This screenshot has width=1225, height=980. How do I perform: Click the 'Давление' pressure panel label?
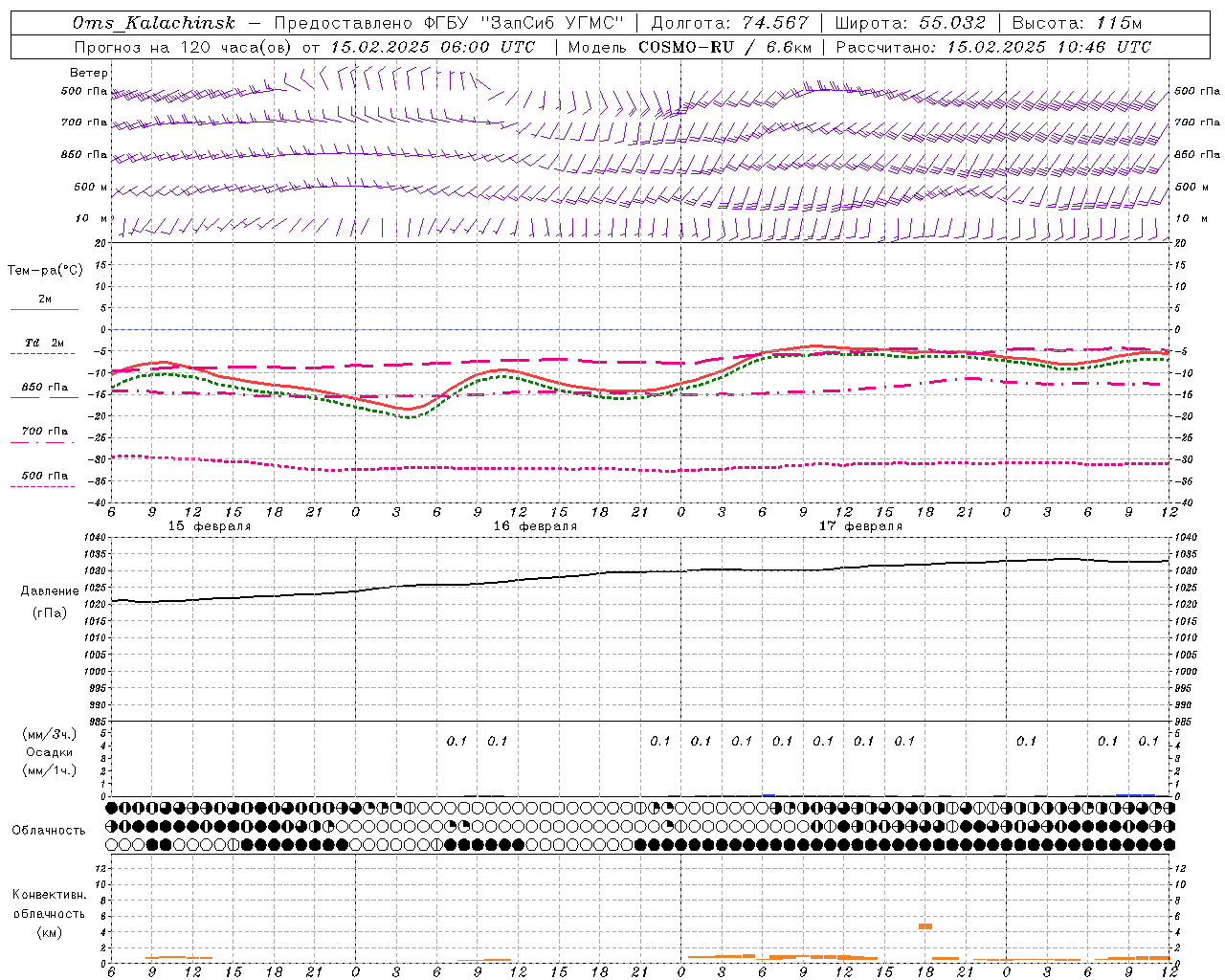point(50,591)
